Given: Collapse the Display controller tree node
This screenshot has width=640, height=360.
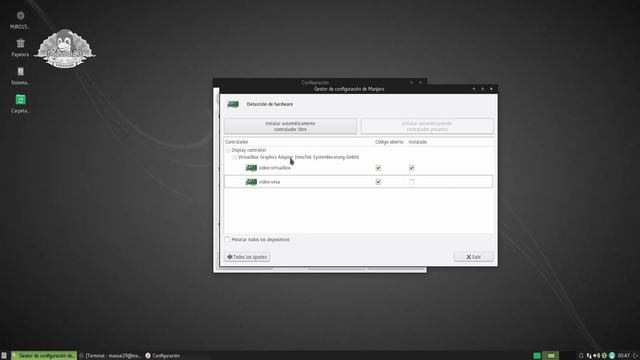Looking at the screenshot, I should click(228, 150).
